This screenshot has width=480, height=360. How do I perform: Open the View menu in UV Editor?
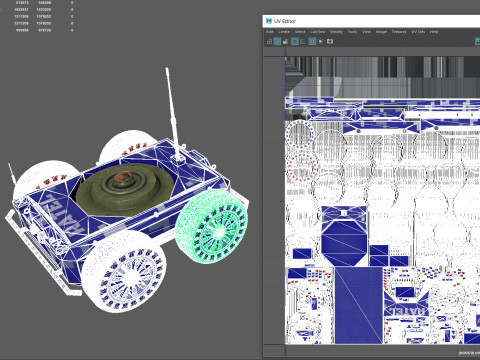pyautogui.click(x=366, y=32)
